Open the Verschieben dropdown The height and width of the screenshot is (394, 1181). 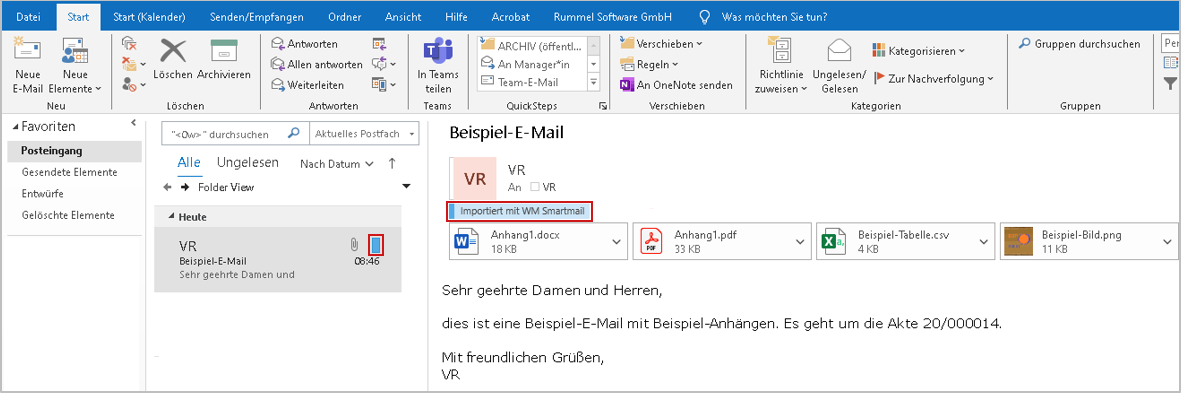tap(661, 44)
